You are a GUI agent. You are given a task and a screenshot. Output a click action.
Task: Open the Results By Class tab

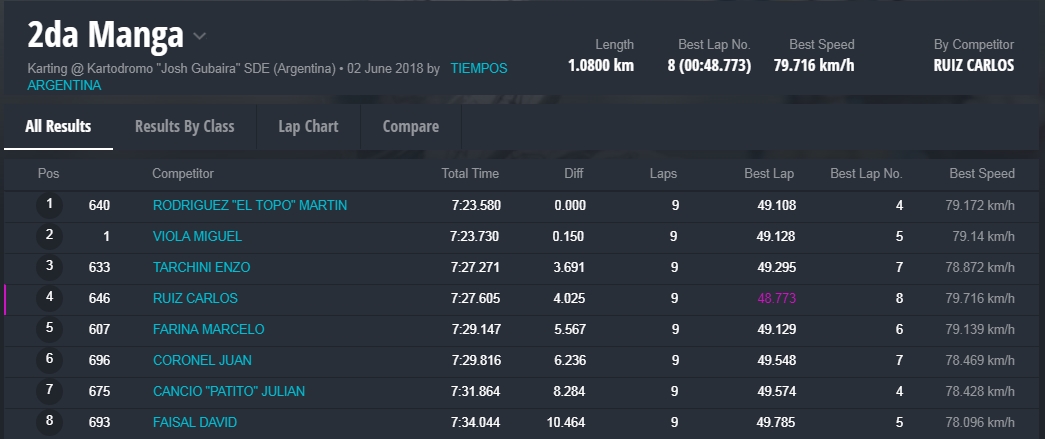[x=184, y=126]
